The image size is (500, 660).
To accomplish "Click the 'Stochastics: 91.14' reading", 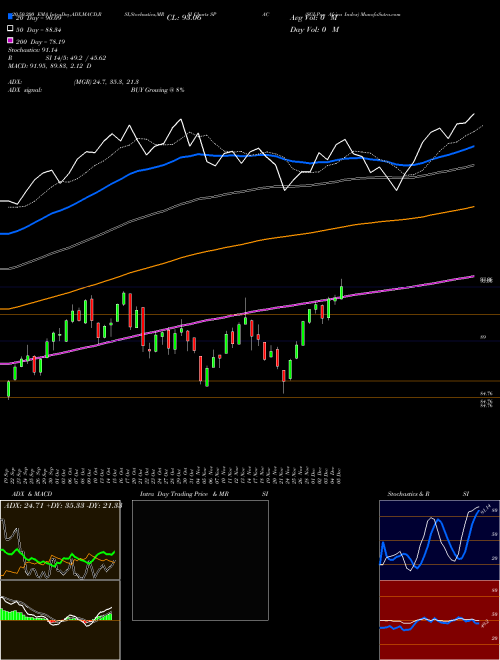I will click(33, 50).
